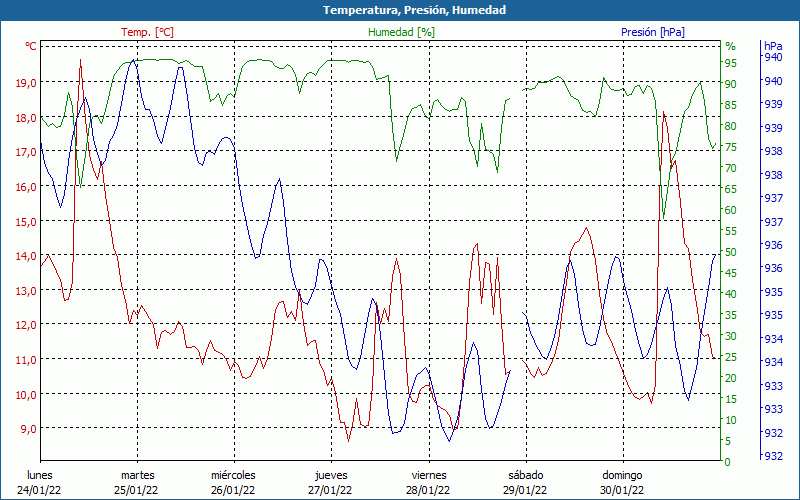Click the '0' humidity axis value

728,462
